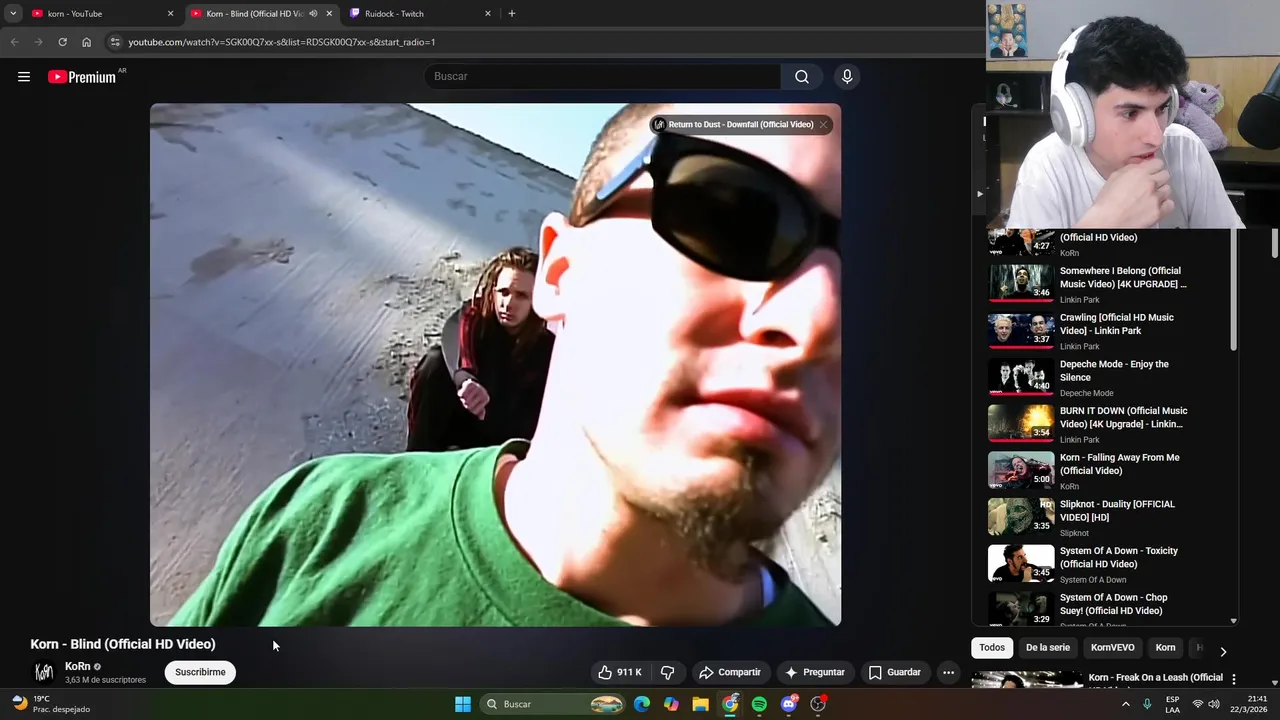Subscribe with the Suscribirme button
The image size is (1280, 720).
tap(200, 672)
